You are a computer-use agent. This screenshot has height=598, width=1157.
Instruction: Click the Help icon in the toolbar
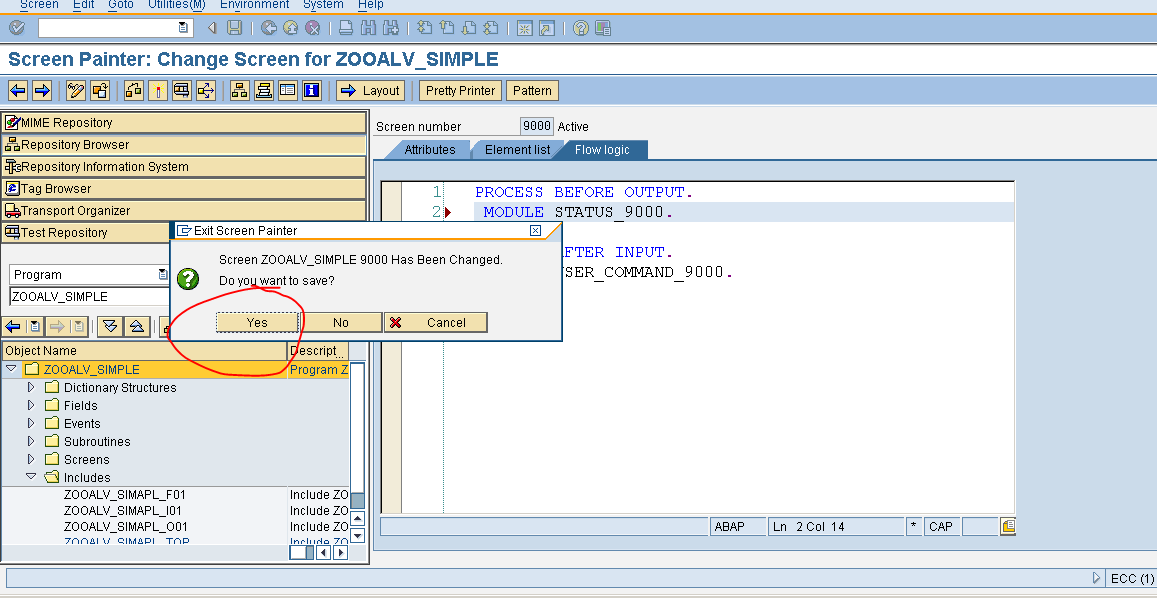[580, 27]
